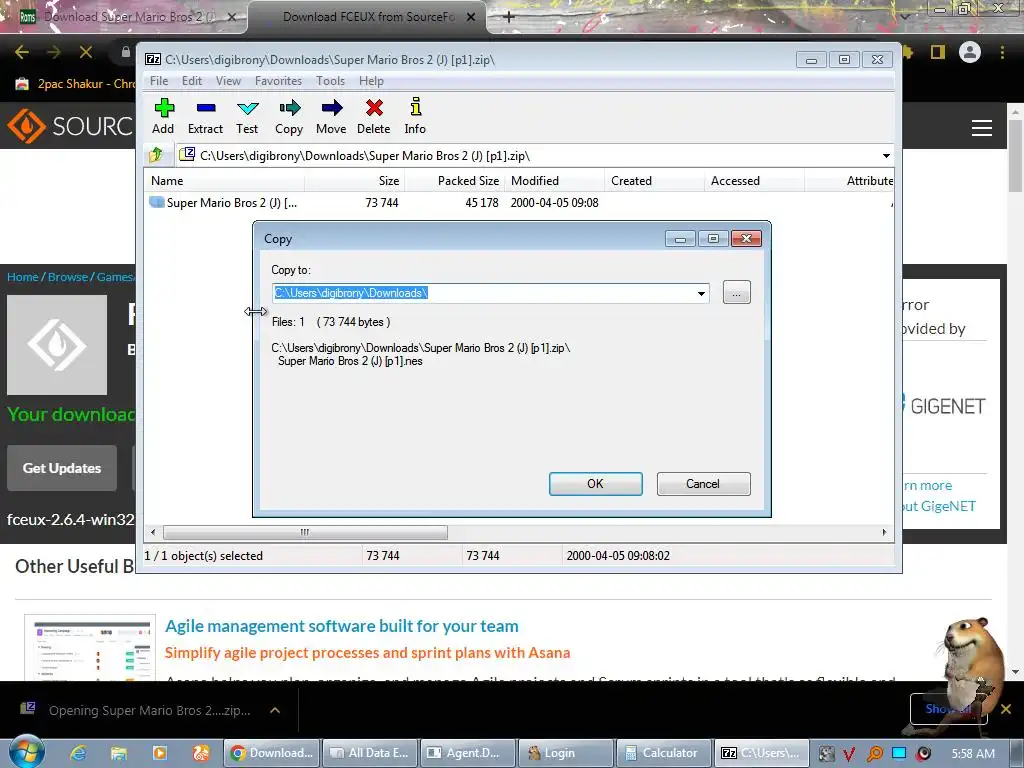Open the View menu in 7-Zip

(x=228, y=81)
